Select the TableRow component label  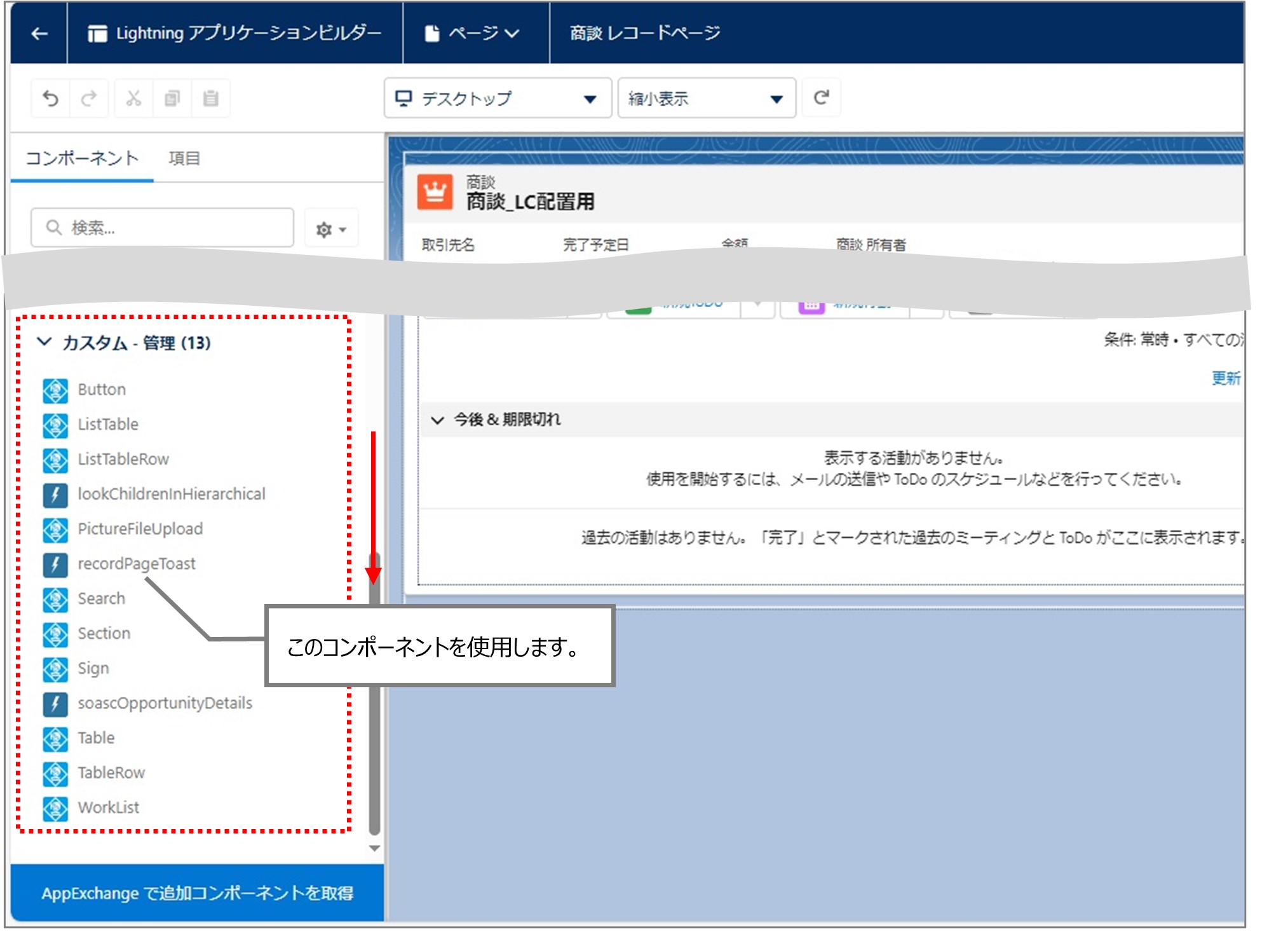pos(111,773)
